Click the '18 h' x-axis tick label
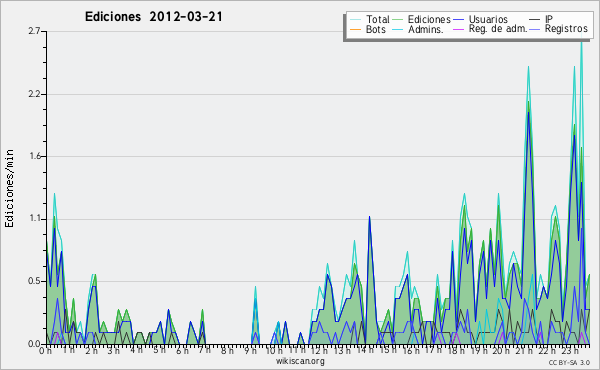 456,351
